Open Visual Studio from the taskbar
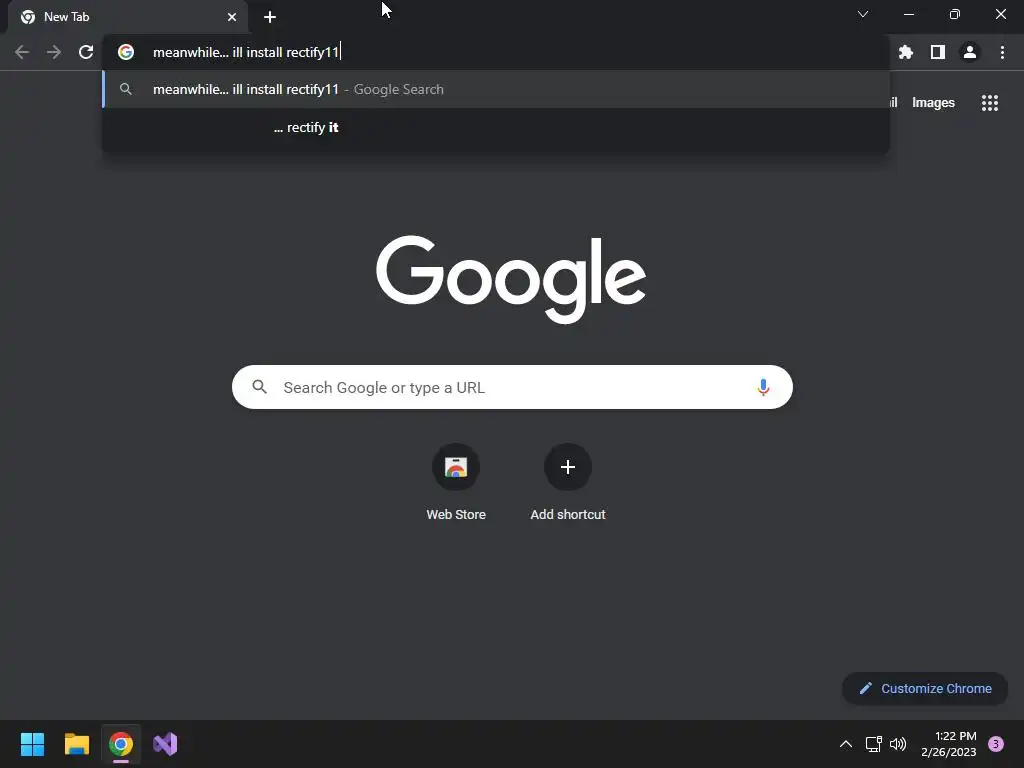The width and height of the screenshot is (1024, 768). coord(165,744)
